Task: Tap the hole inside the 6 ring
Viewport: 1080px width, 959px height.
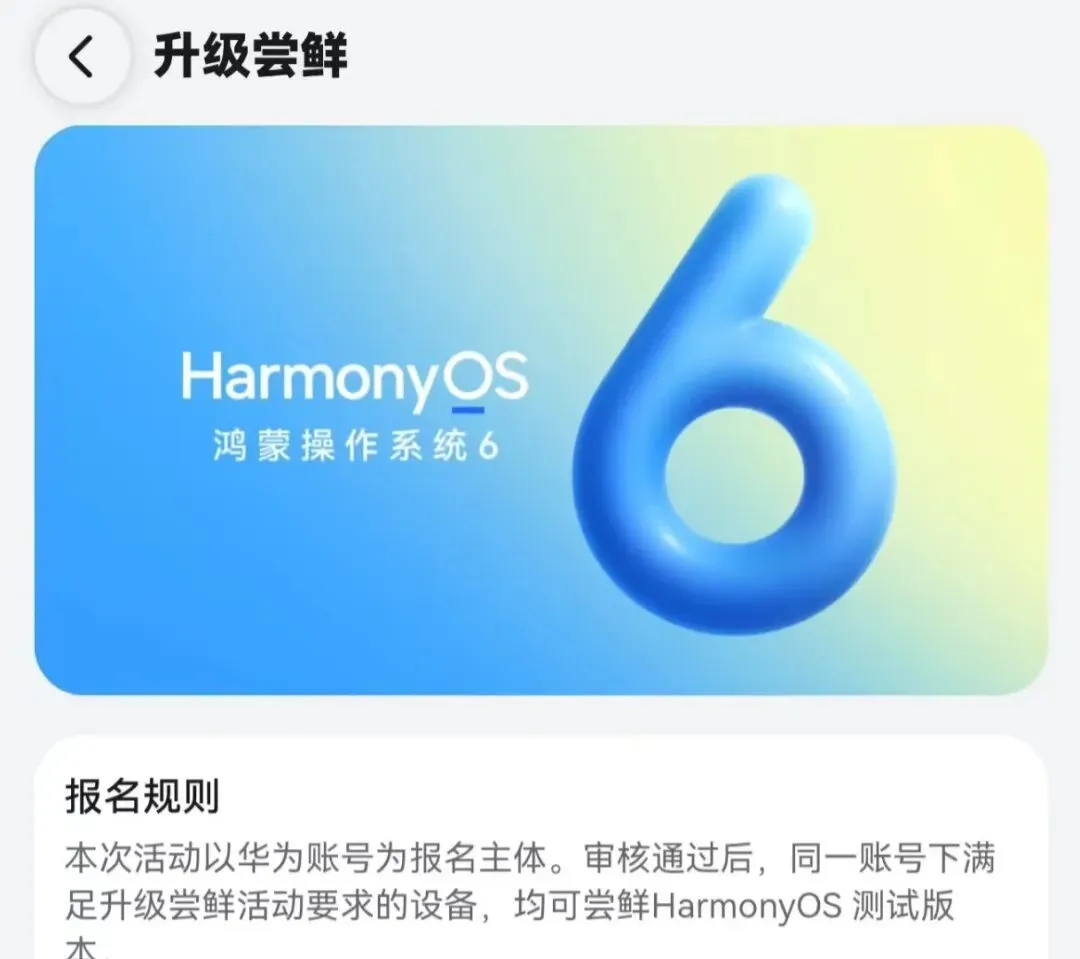Action: [734, 474]
